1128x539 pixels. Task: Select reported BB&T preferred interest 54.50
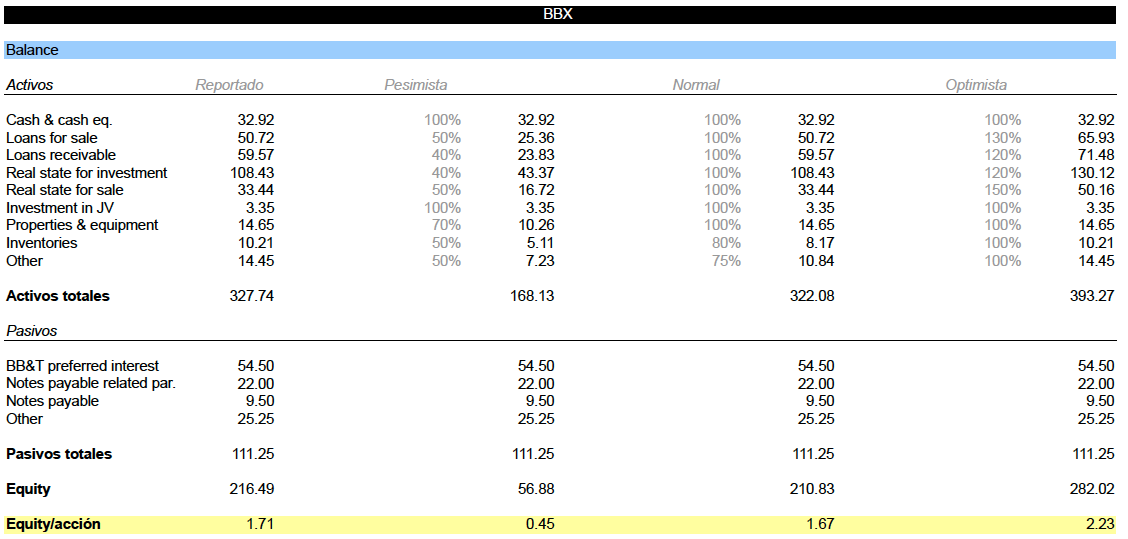pyautogui.click(x=255, y=366)
